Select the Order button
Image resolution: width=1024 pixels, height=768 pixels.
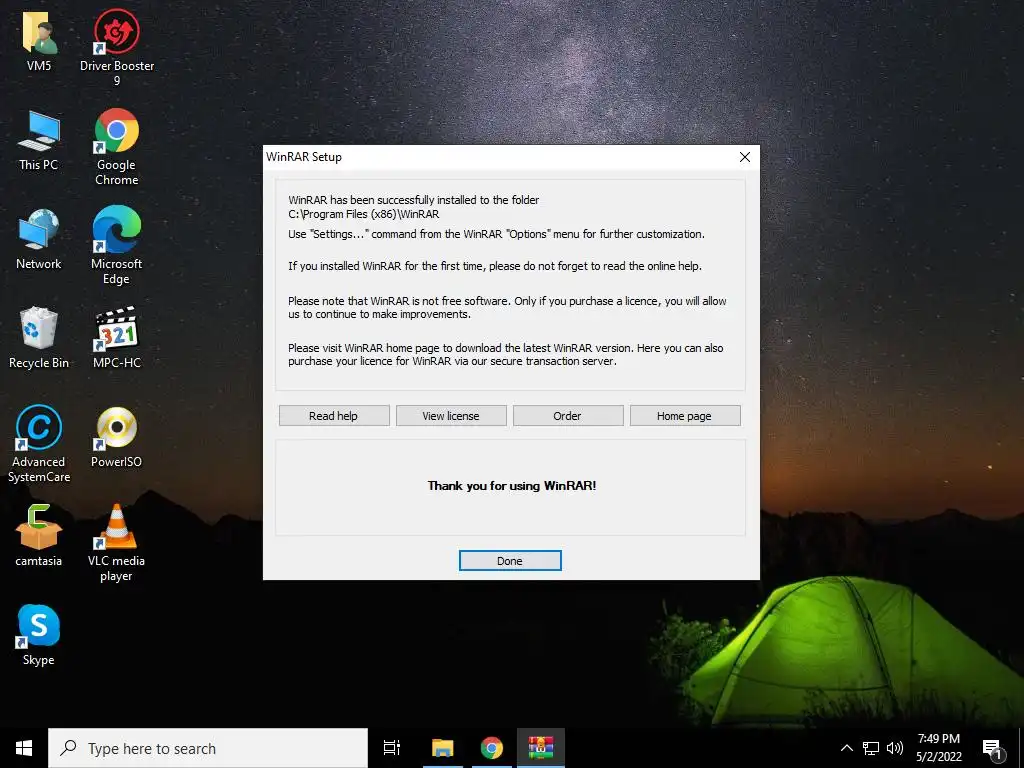568,415
